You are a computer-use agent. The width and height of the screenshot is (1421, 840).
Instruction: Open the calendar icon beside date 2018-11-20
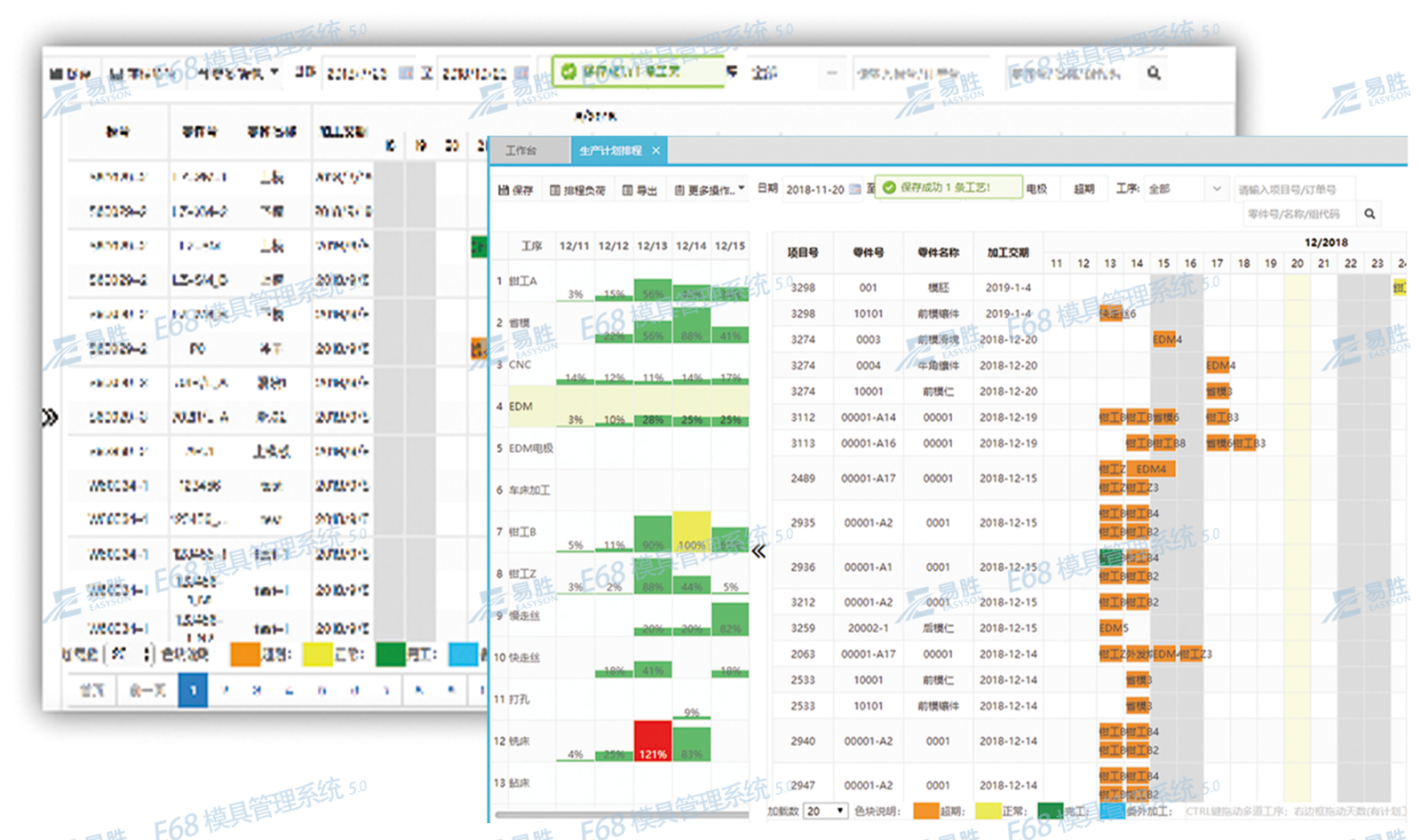(x=854, y=189)
